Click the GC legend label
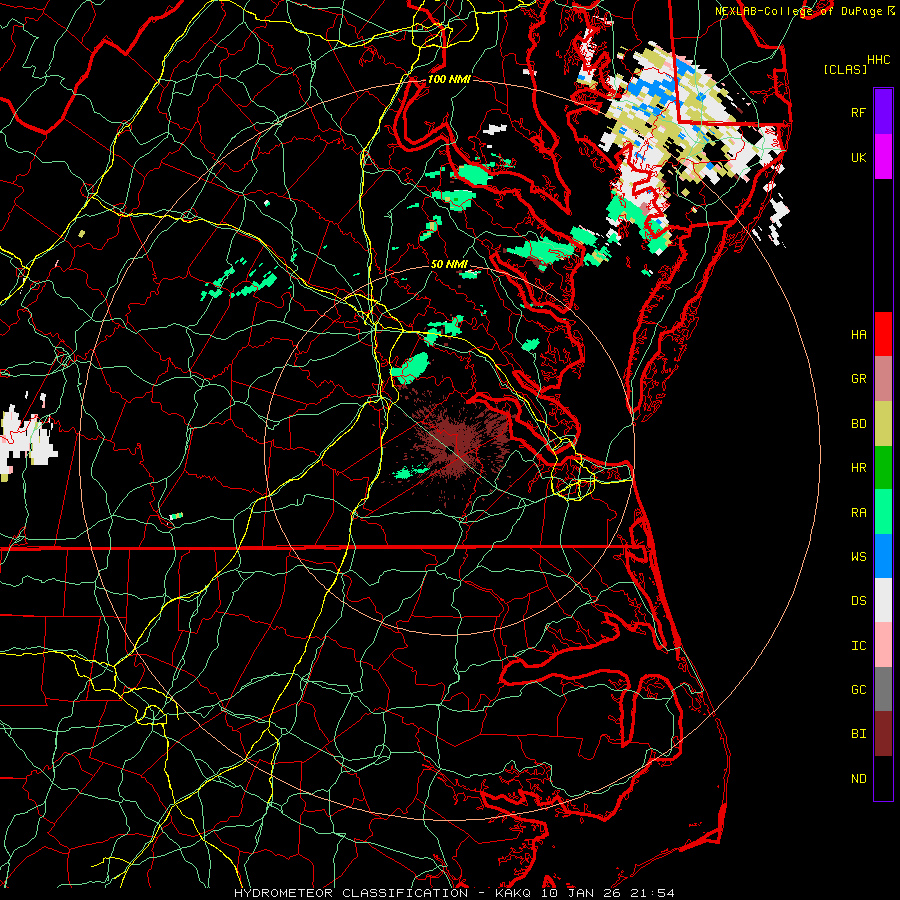The width and height of the screenshot is (900, 900). [x=858, y=689]
